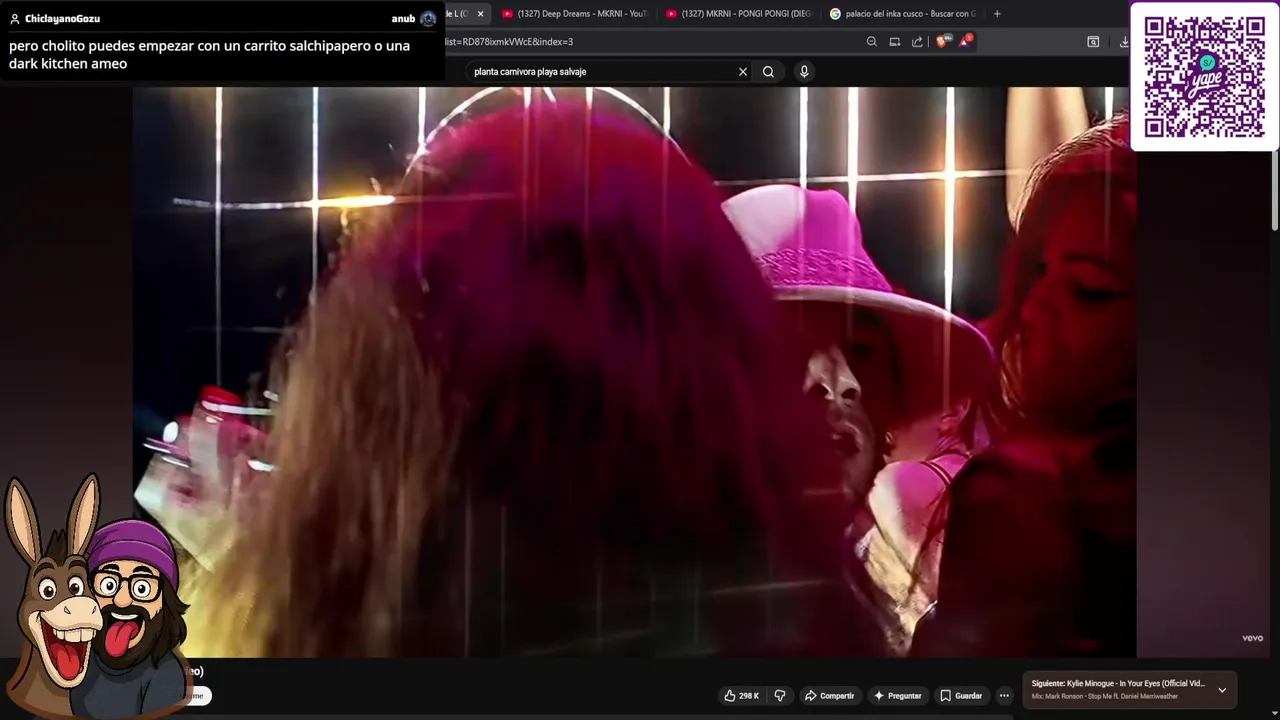Screen dimensions: 1280x720
Task: Click the 'Siguiente: Kylie Minogue - In Your Eyes' text
Action: click(1118, 684)
